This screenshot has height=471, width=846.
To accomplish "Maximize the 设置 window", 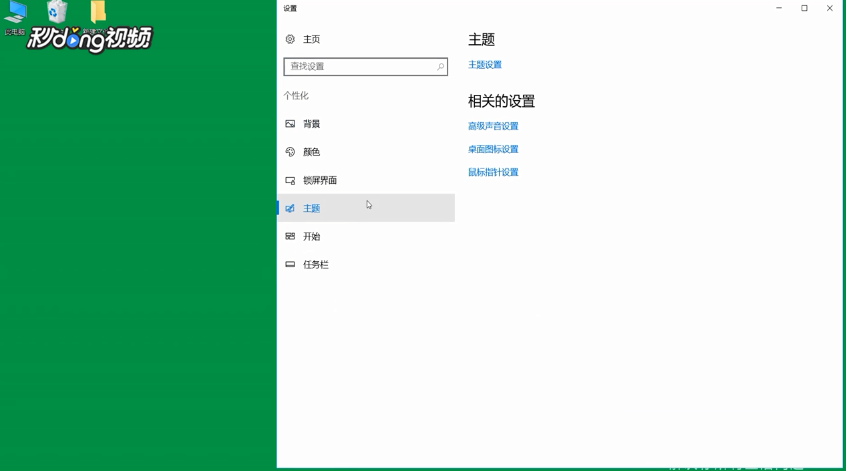I will tap(804, 8).
